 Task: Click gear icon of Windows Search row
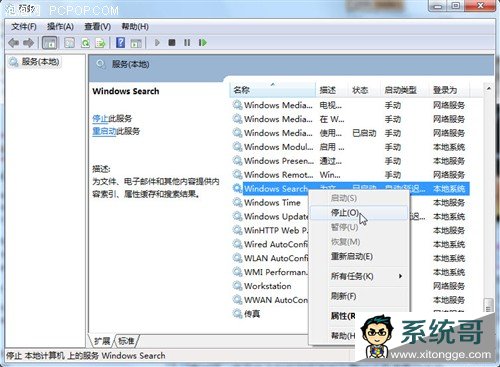(237, 188)
